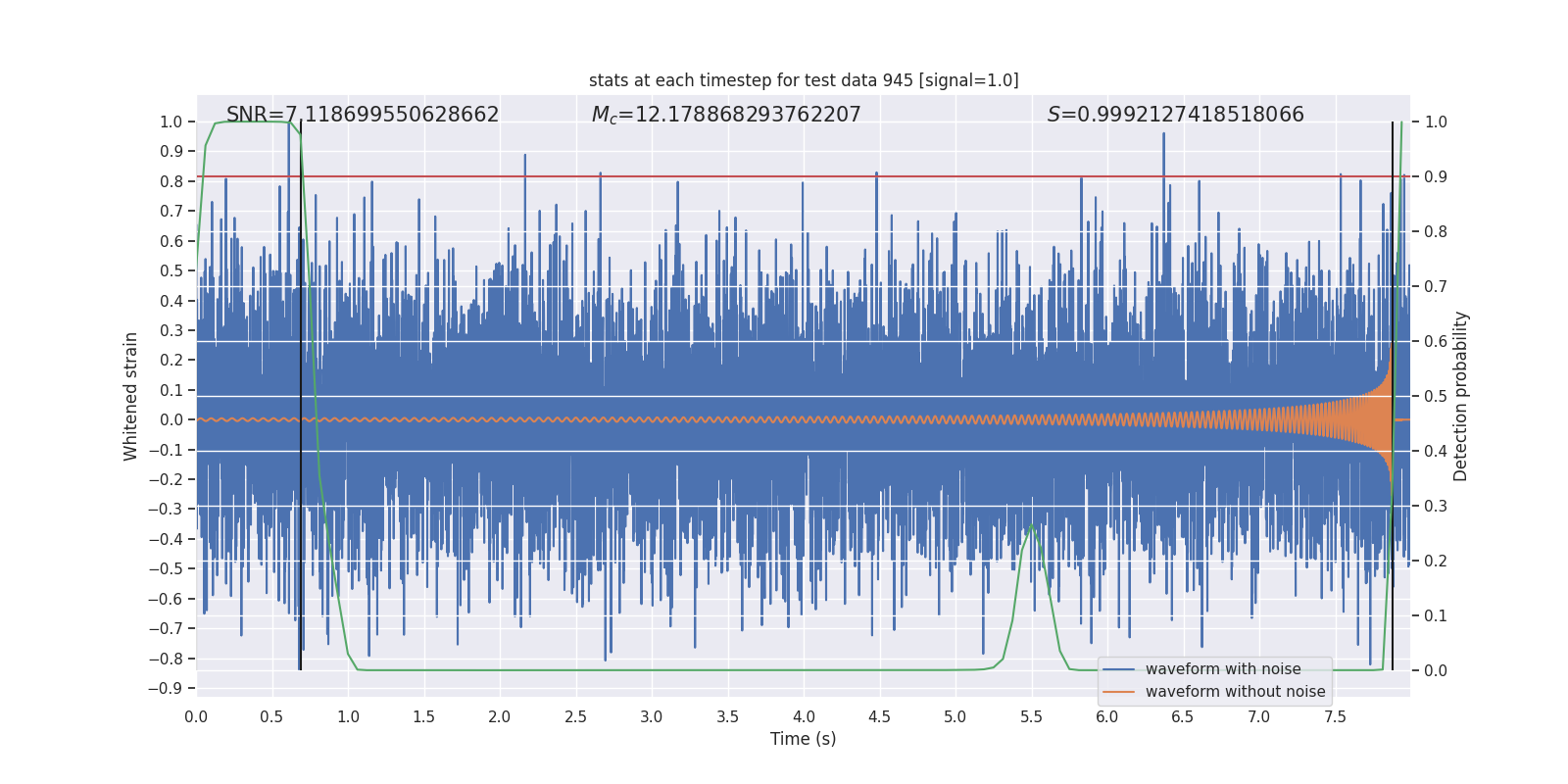Select Time axis tick label 3.5
This screenshot has height=784, width=1568.
tap(727, 716)
